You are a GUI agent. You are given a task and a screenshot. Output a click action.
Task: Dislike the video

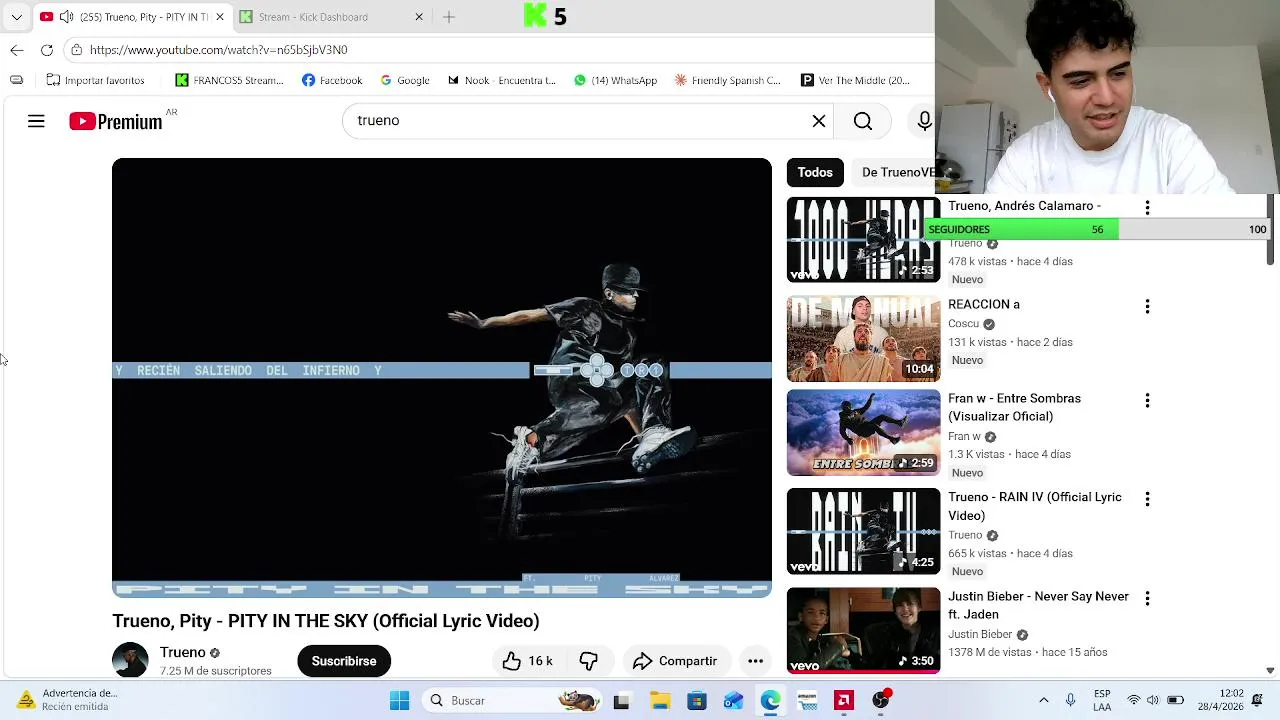pos(589,661)
